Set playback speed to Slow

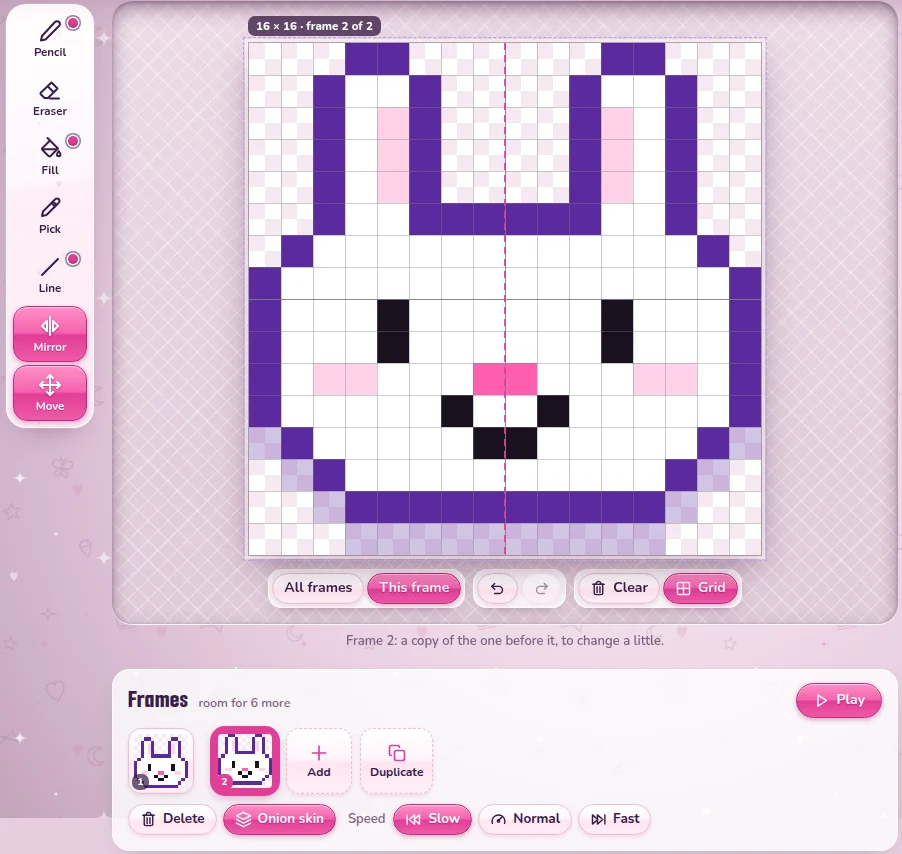pos(433,819)
